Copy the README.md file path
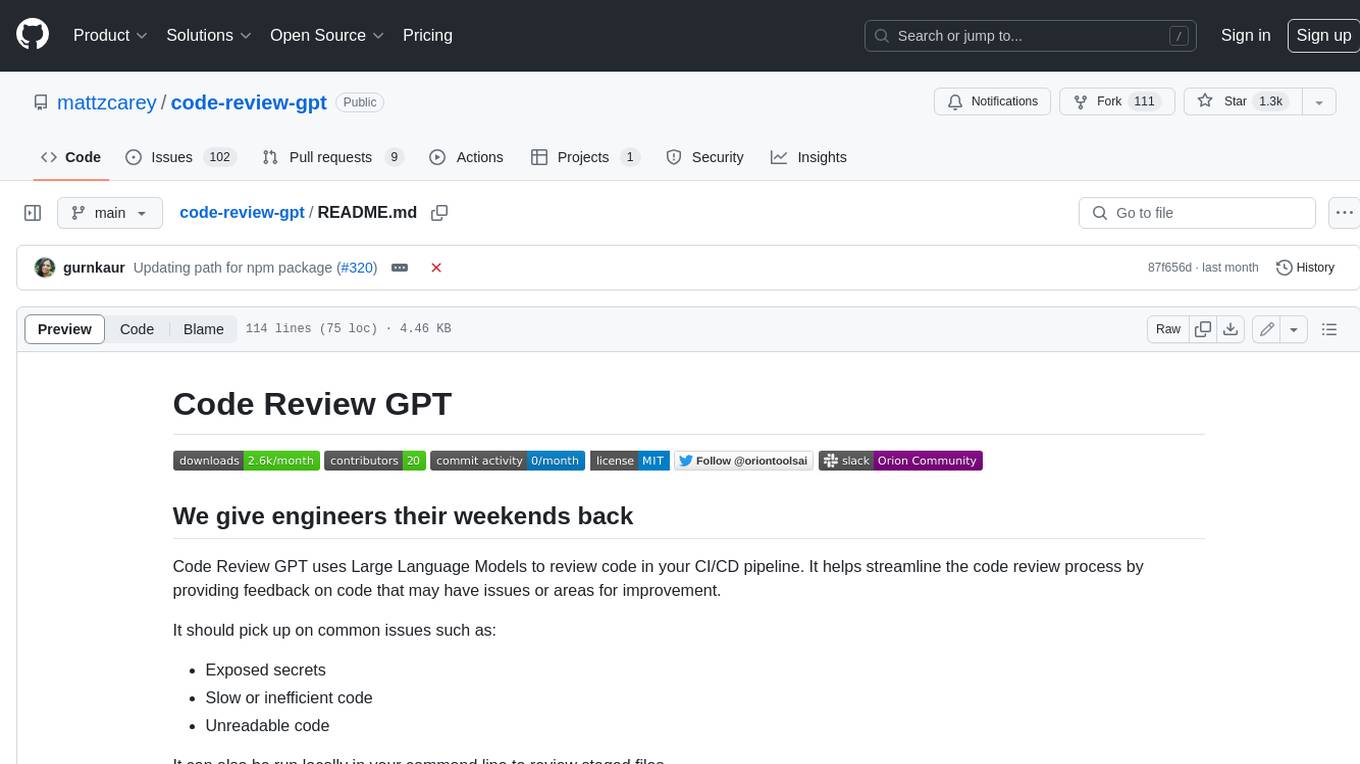The width and height of the screenshot is (1360, 764). 439,213
